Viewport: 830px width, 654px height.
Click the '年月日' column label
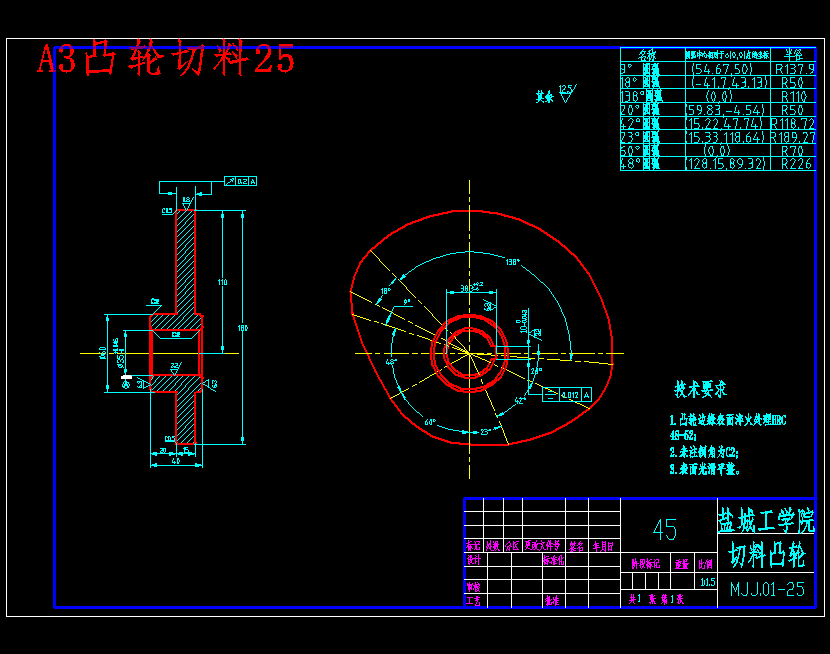(x=603, y=546)
